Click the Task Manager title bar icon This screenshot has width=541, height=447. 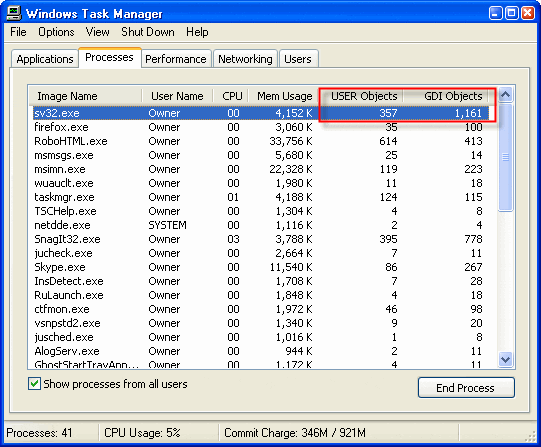pyautogui.click(x=14, y=13)
